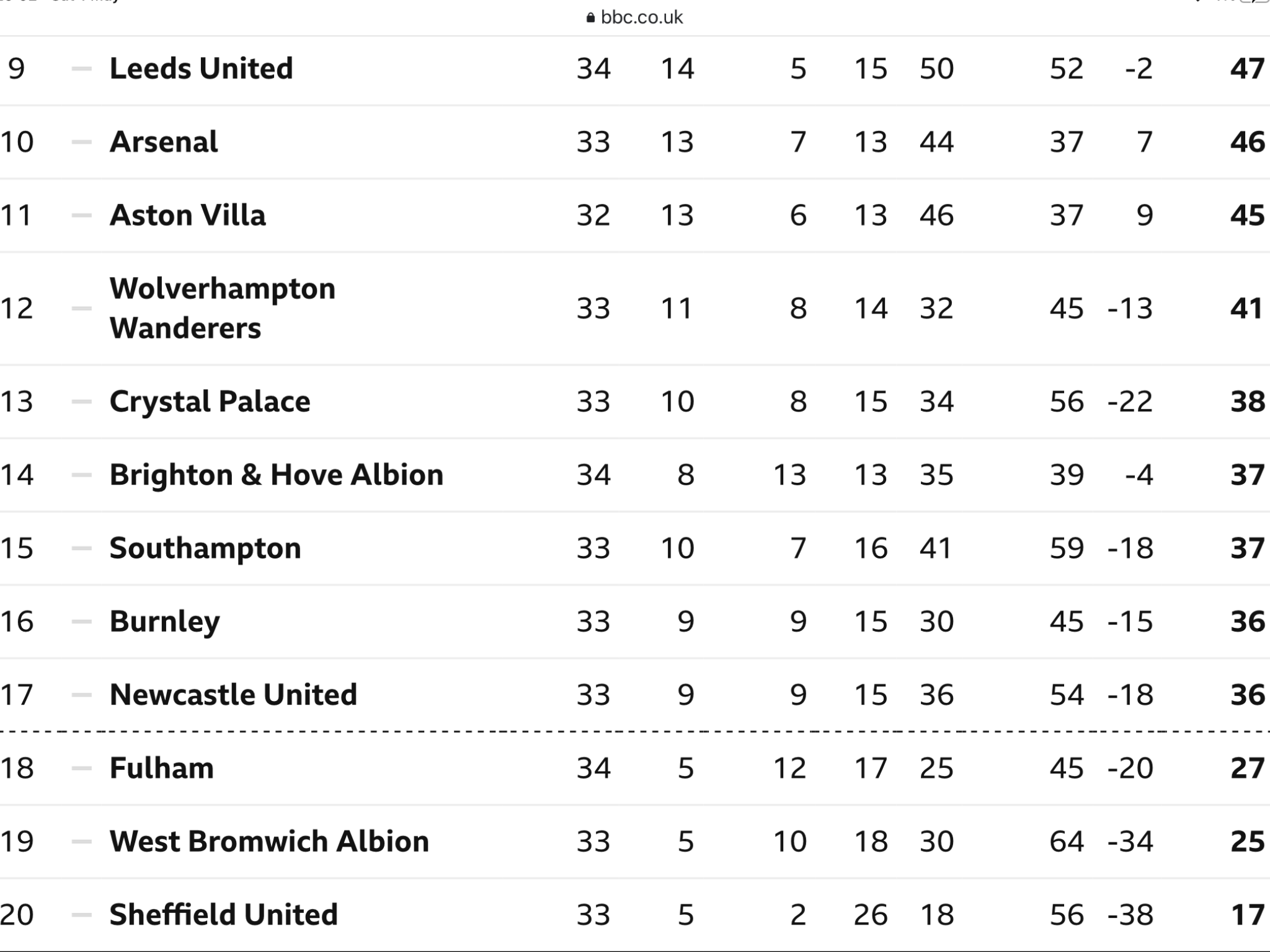Click the Southampton team name
Image resolution: width=1270 pixels, height=952 pixels.
click(x=205, y=549)
